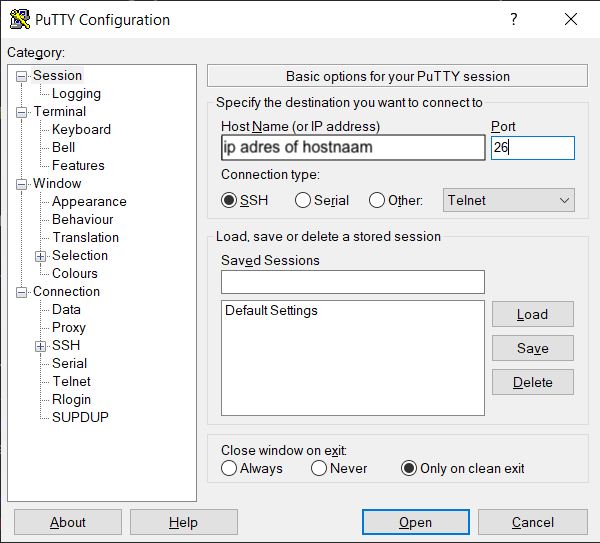Set close window to Never
The image size is (600, 543).
[x=319, y=468]
